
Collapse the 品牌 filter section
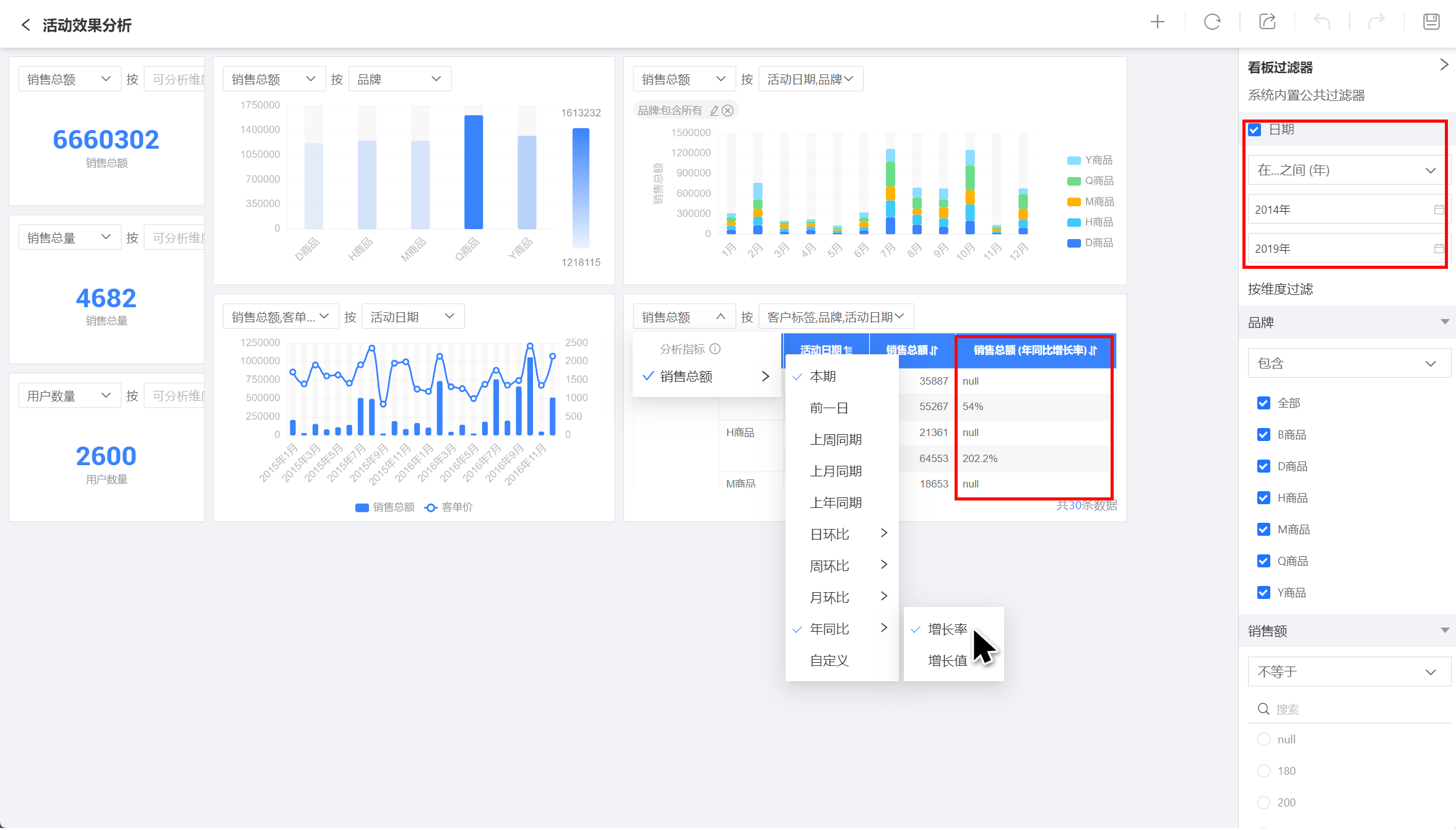[1444, 322]
